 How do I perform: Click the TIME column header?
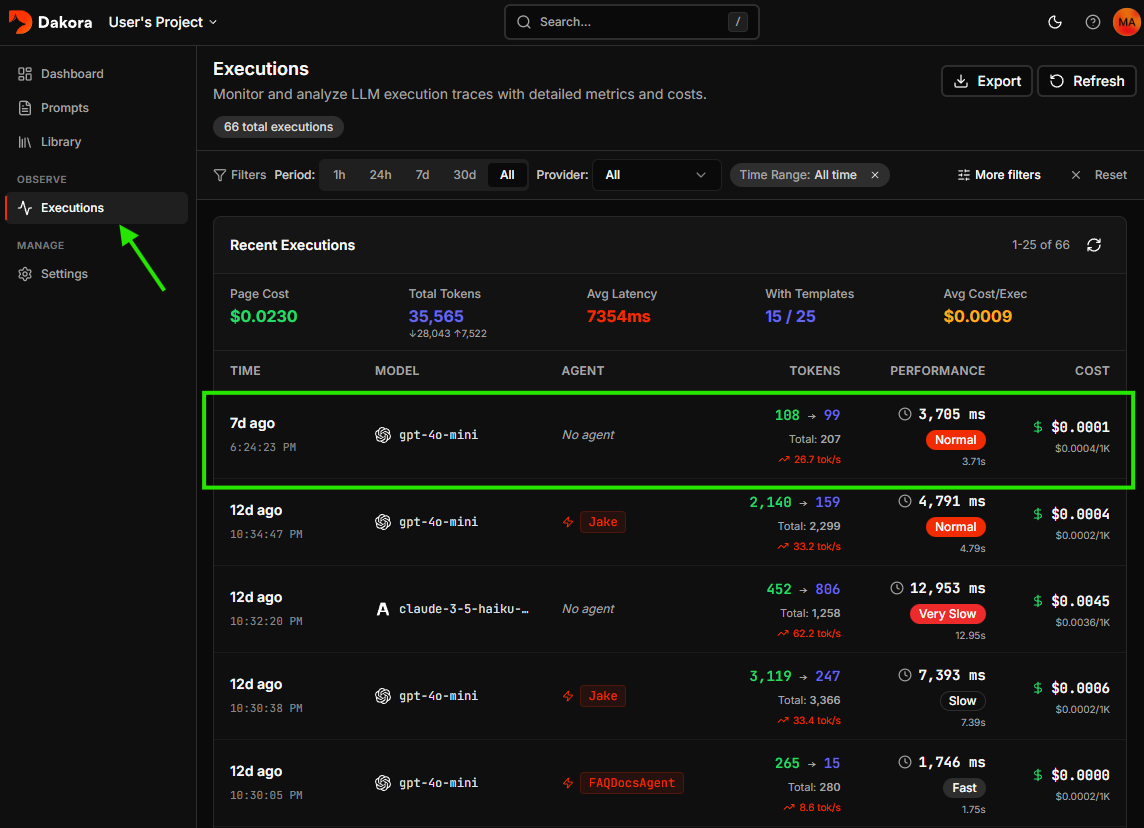[245, 371]
